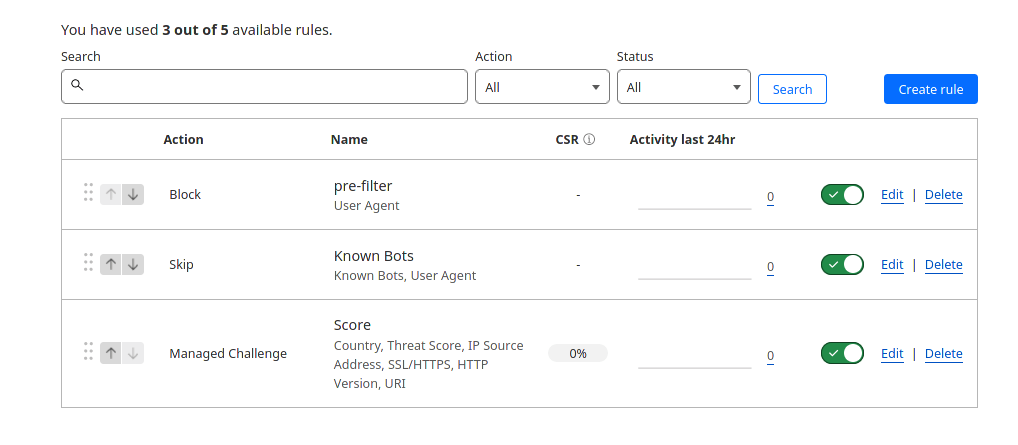The height and width of the screenshot is (445, 1018).
Task: Edit the pre-filter rule
Action: pyautogui.click(x=892, y=195)
